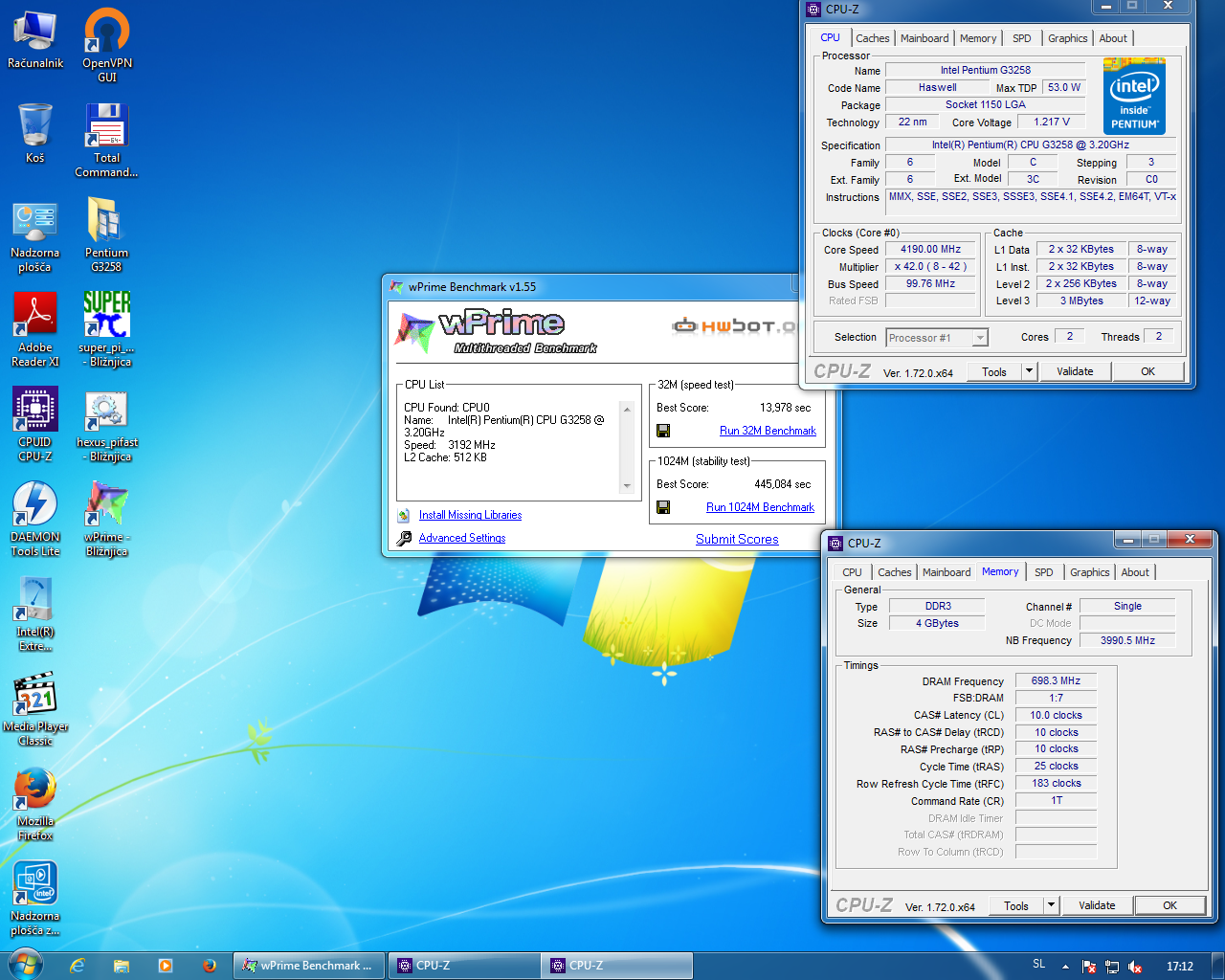1225x980 pixels.
Task: Open the Action Center flag tray icon
Action: point(1089,967)
